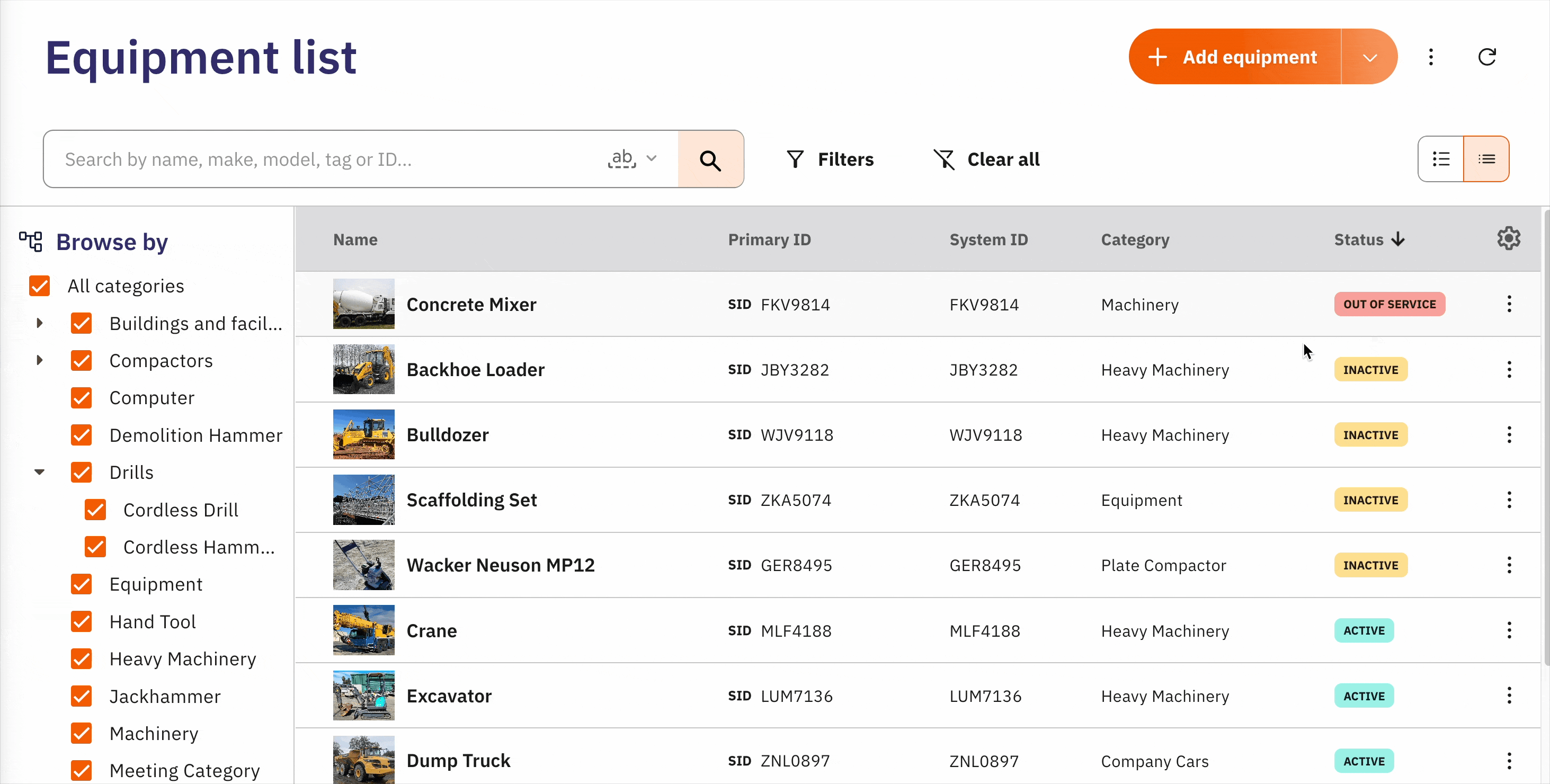1550x784 pixels.
Task: Click the Browse by tree icon
Action: click(x=31, y=241)
